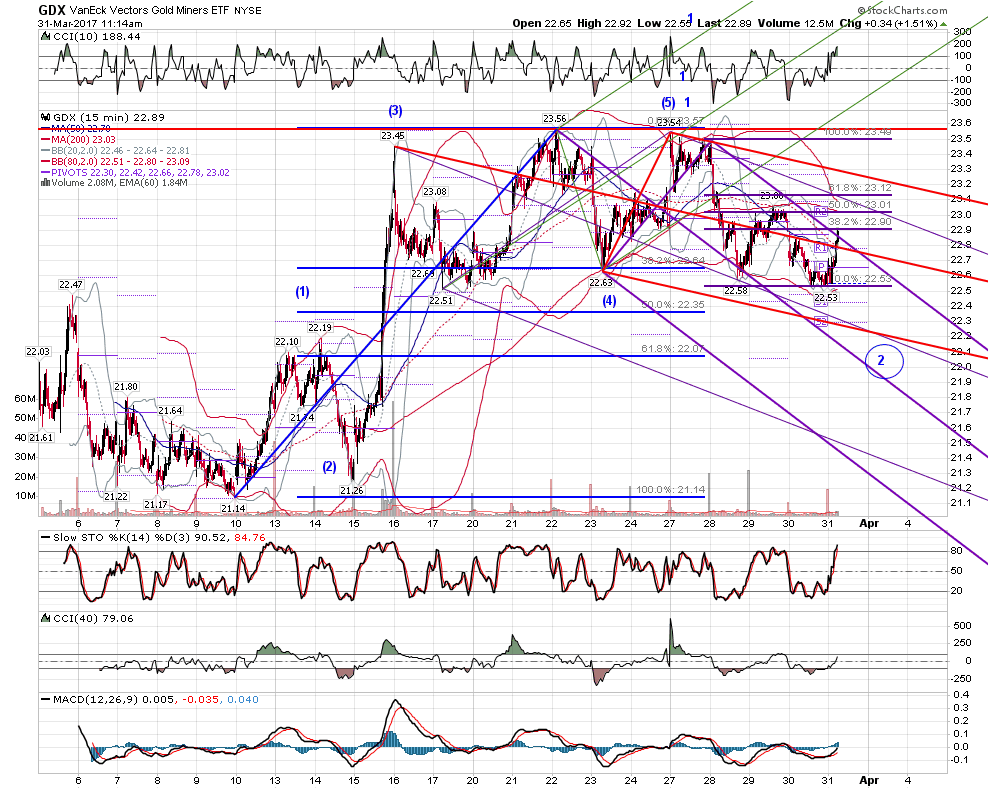This screenshot has width=992, height=795.
Task: Click the circled blue wave 2 marker
Action: coord(884,361)
